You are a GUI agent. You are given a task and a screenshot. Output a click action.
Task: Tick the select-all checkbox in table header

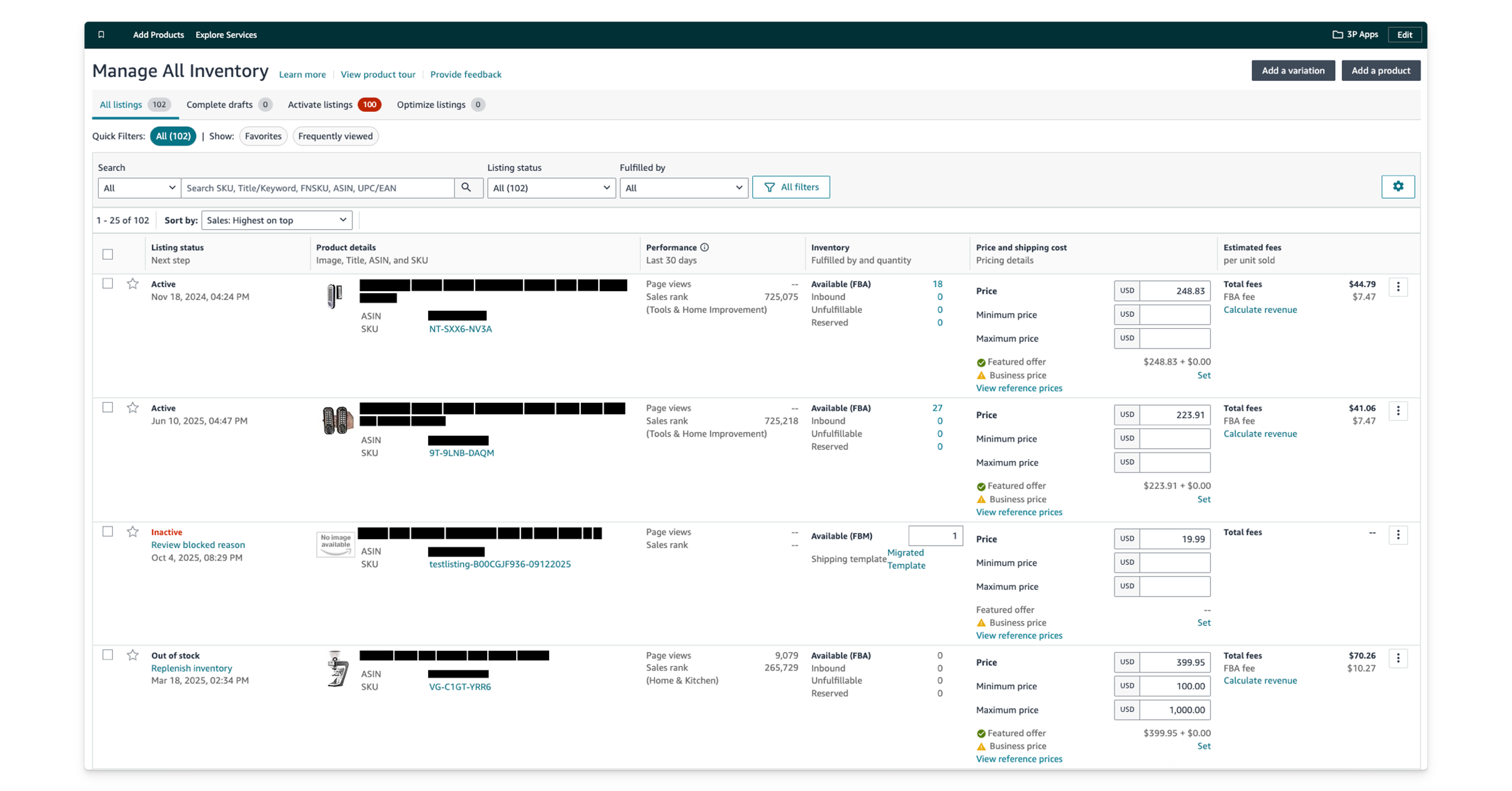pos(107,254)
